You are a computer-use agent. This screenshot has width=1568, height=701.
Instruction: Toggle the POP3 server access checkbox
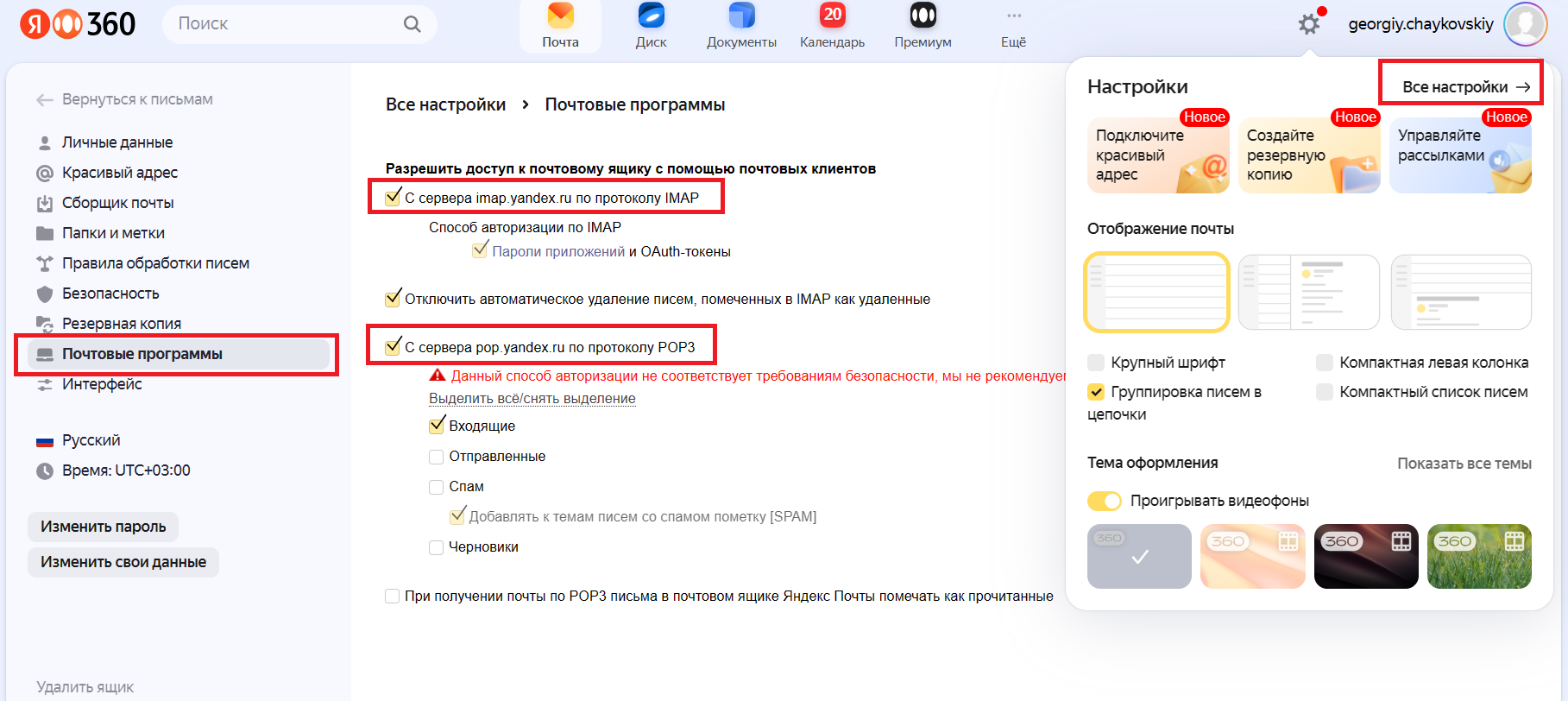(x=393, y=347)
